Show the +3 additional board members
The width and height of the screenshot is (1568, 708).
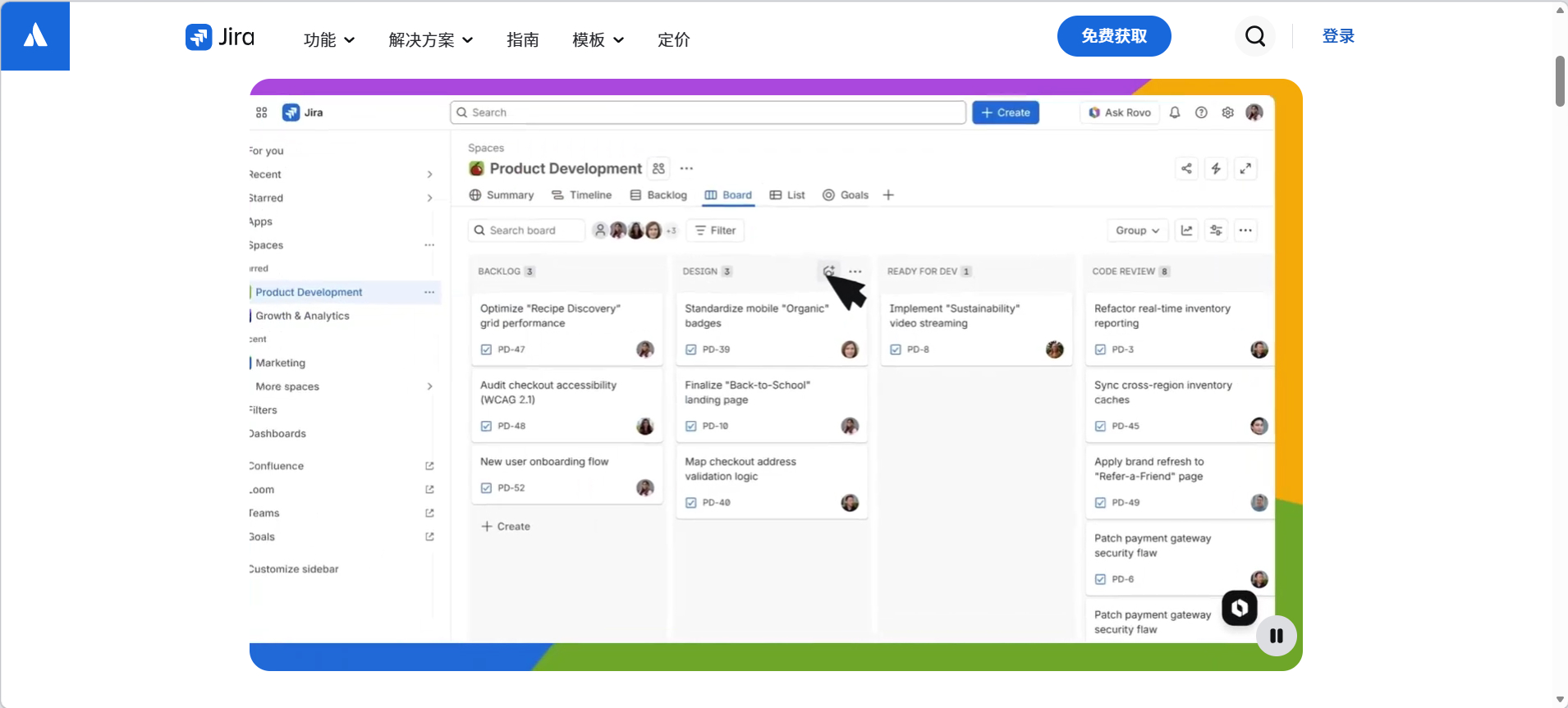click(x=672, y=231)
